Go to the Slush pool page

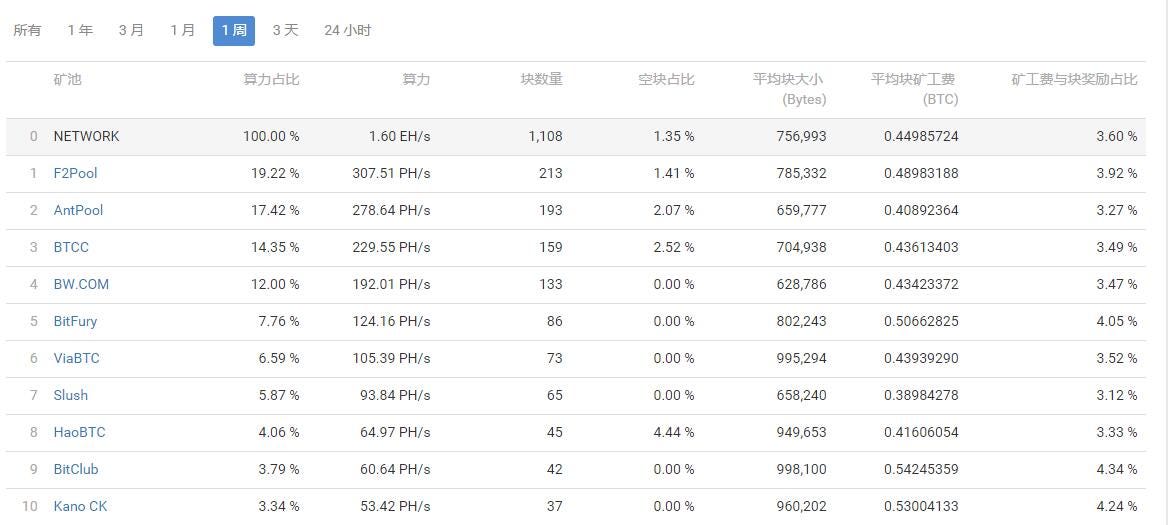71,395
